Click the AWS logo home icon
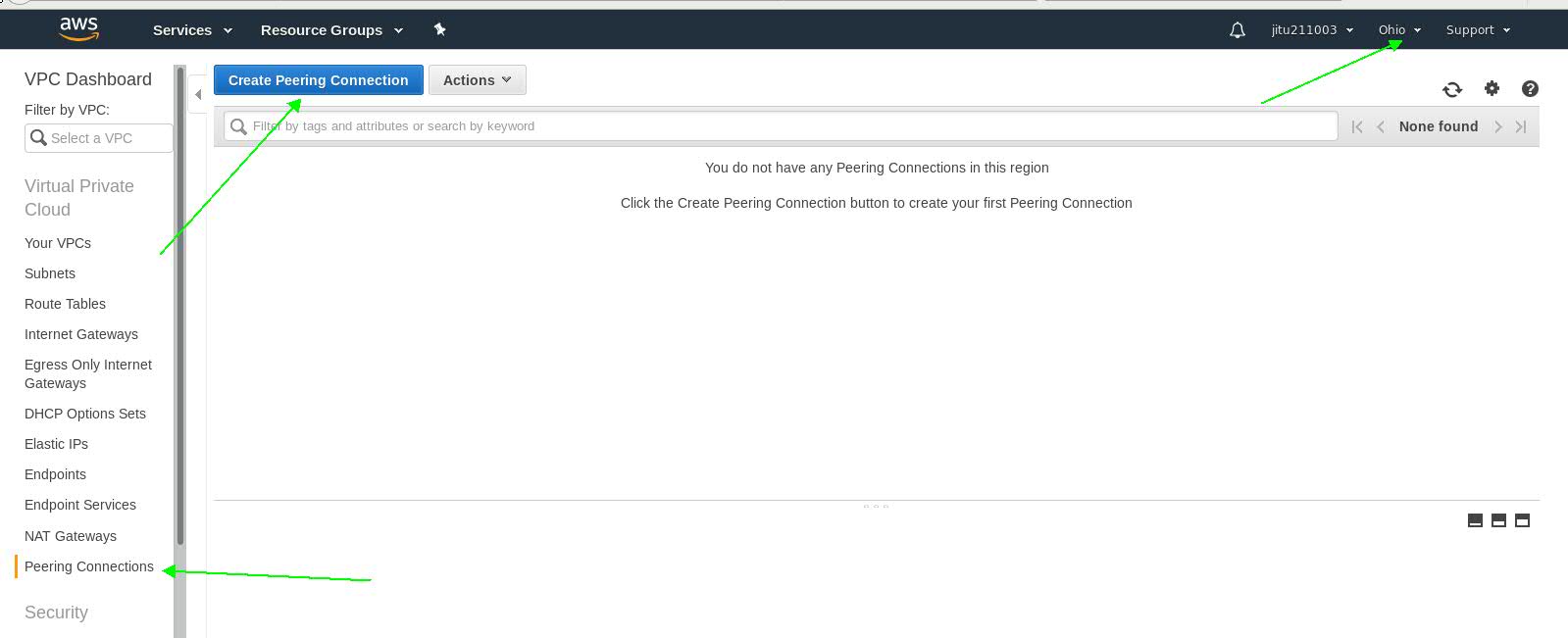 pyautogui.click(x=78, y=29)
